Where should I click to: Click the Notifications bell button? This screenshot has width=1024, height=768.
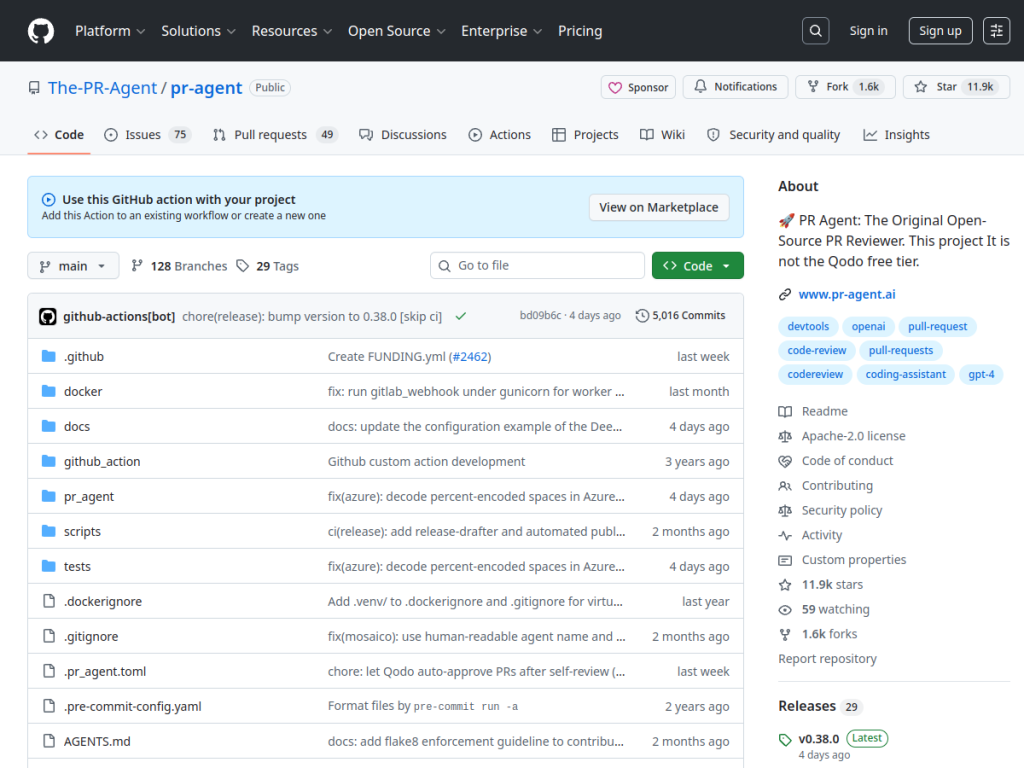pyautogui.click(x=735, y=87)
